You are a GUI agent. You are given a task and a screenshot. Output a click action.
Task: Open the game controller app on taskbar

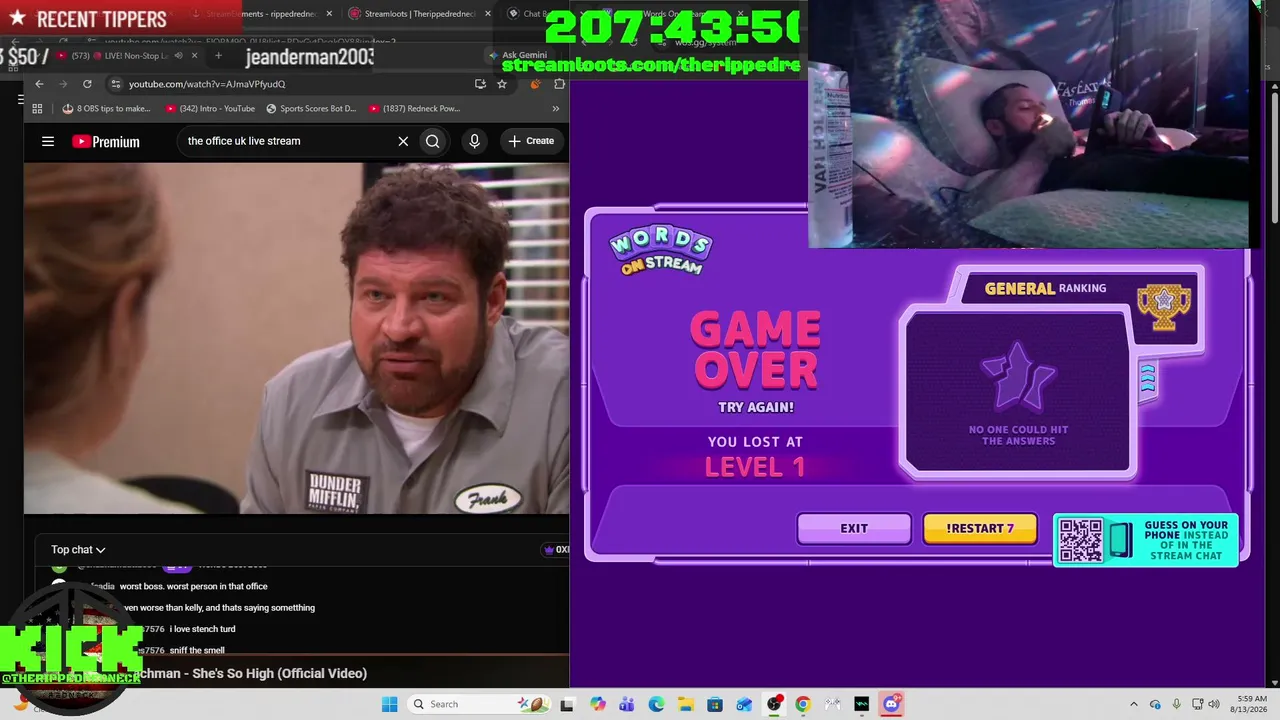[832, 704]
